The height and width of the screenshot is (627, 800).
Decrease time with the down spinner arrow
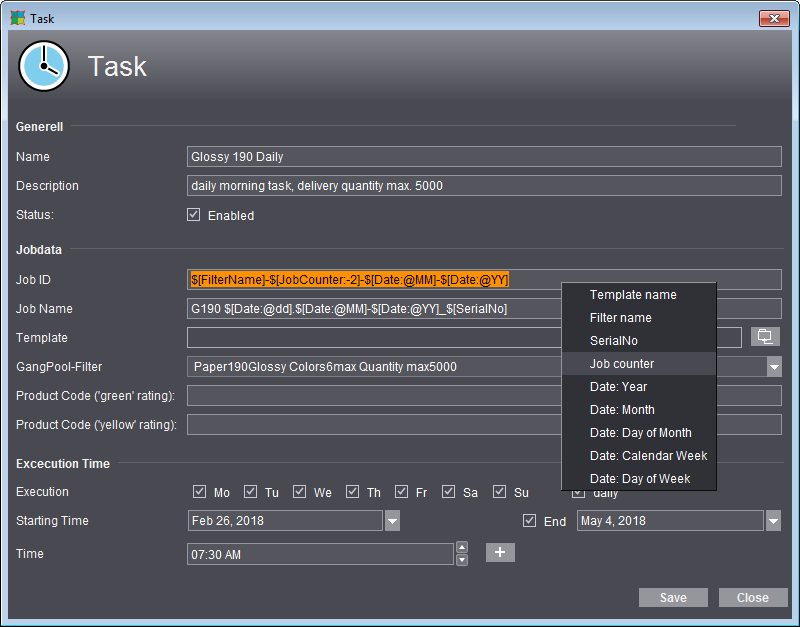(461, 560)
